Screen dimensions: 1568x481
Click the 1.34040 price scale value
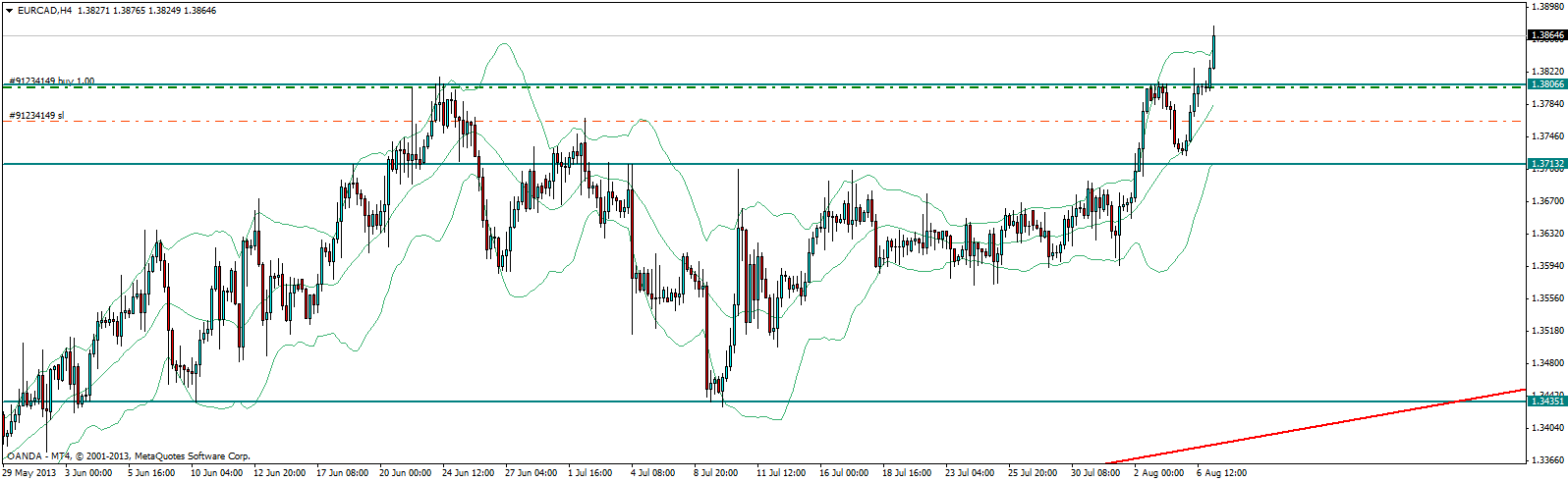pyautogui.click(x=1546, y=427)
